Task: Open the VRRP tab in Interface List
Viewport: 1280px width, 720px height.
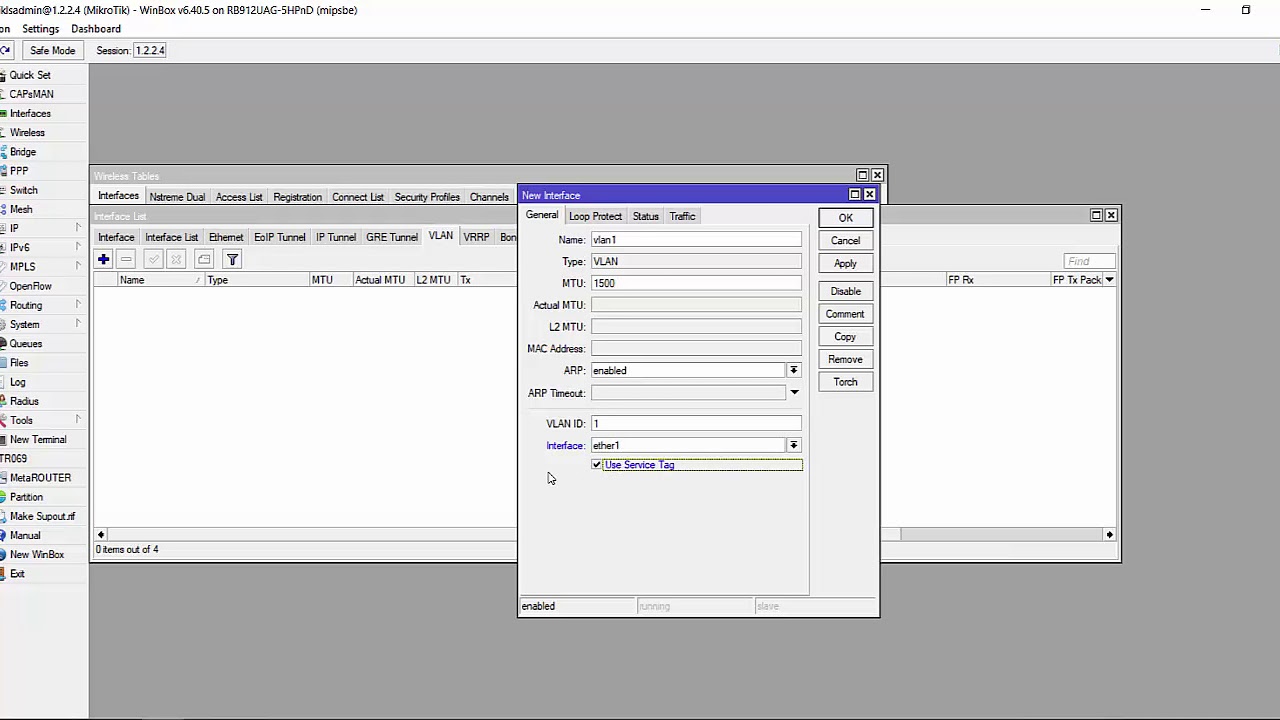Action: tap(476, 237)
